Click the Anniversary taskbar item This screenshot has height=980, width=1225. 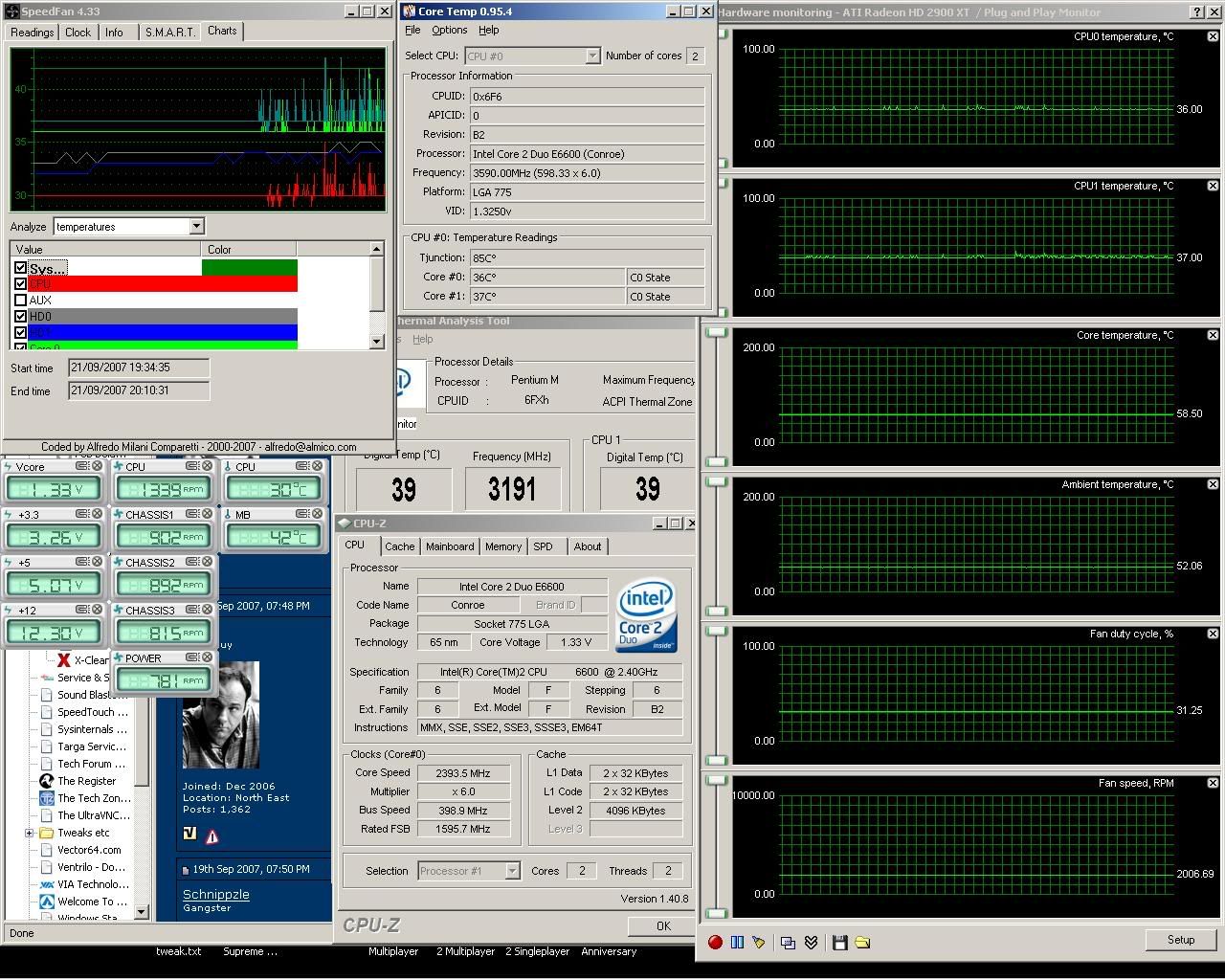point(609,951)
